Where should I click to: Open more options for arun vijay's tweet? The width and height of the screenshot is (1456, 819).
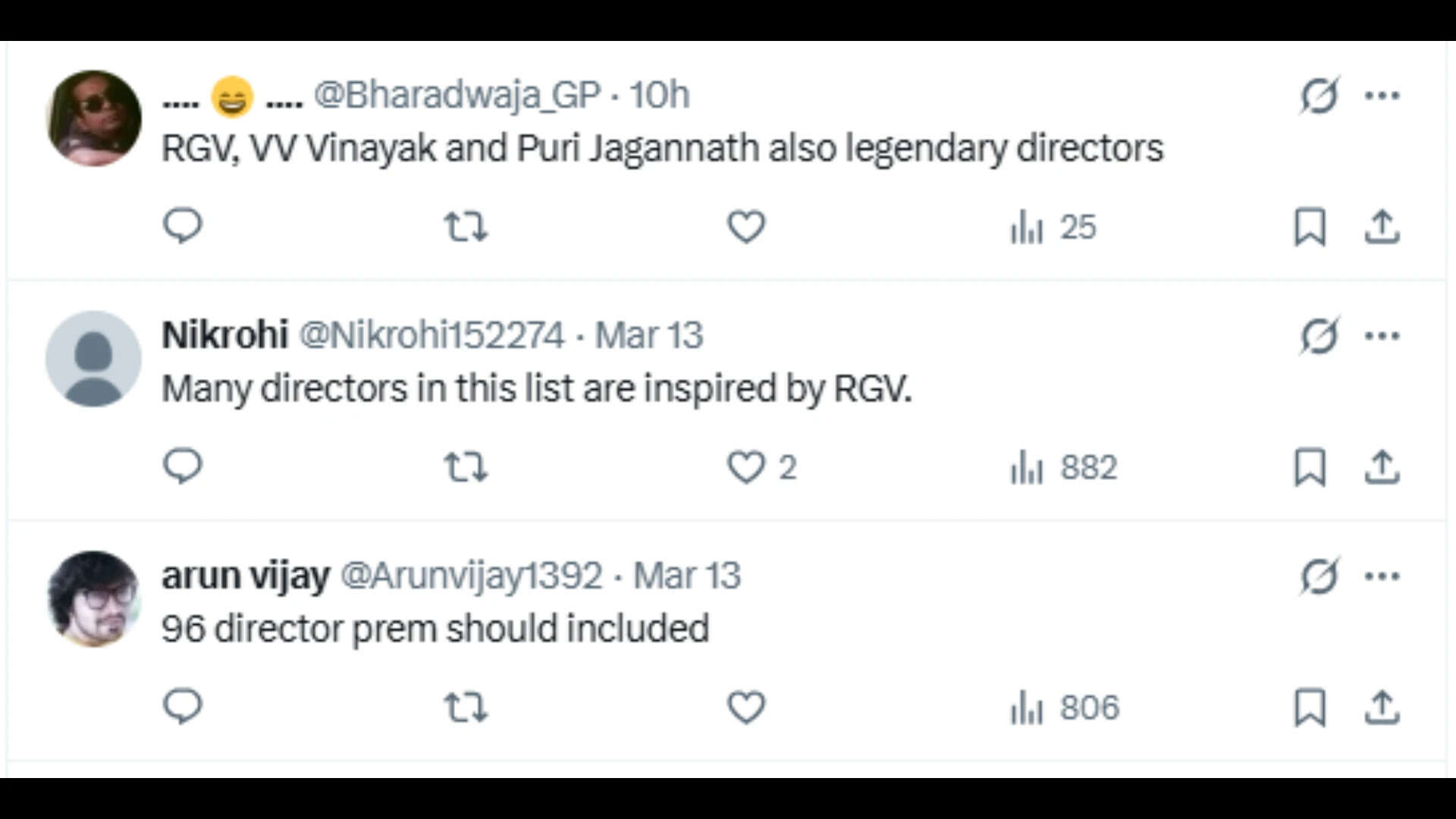click(1382, 576)
